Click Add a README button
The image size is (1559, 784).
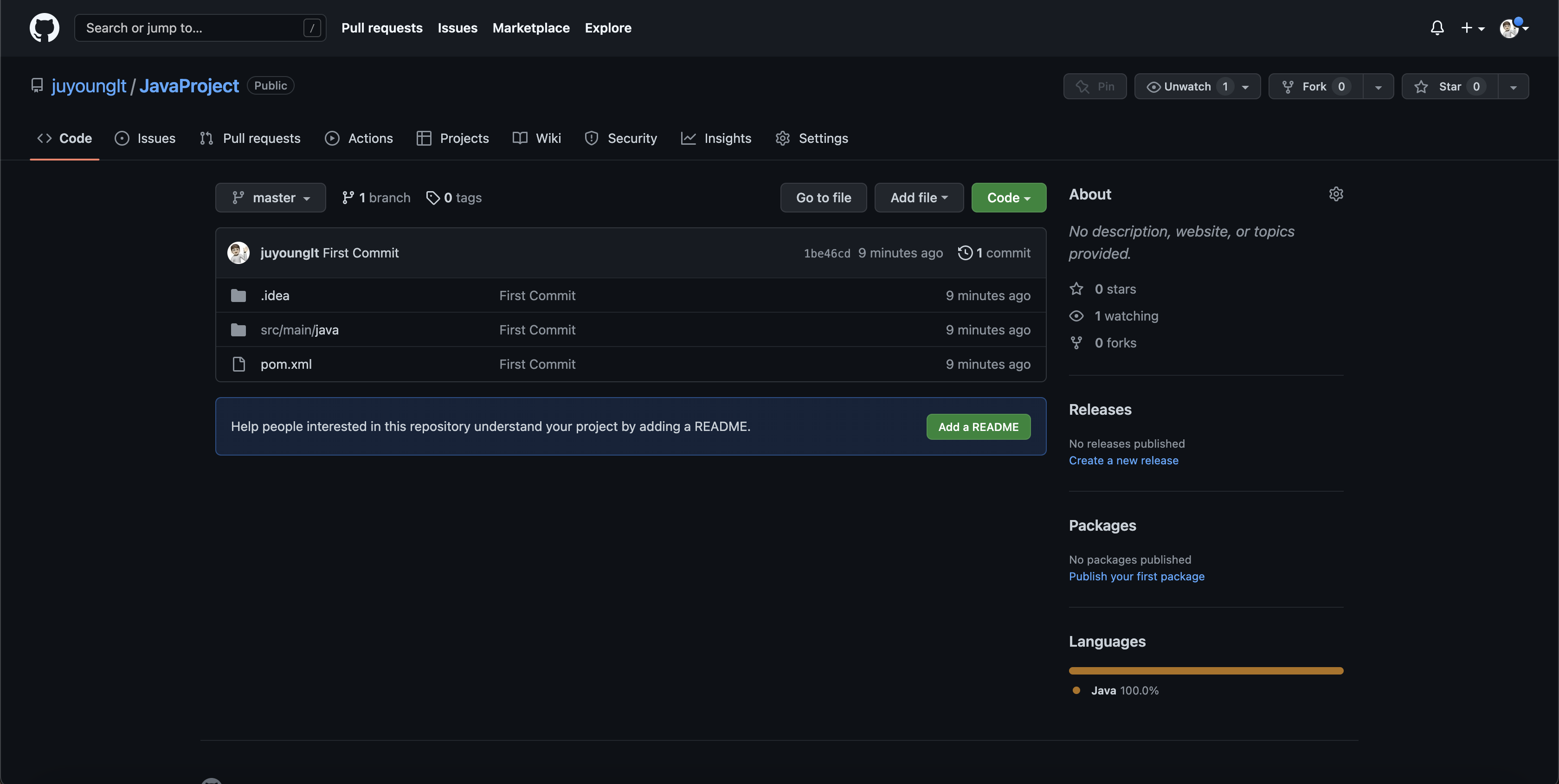[x=978, y=427]
